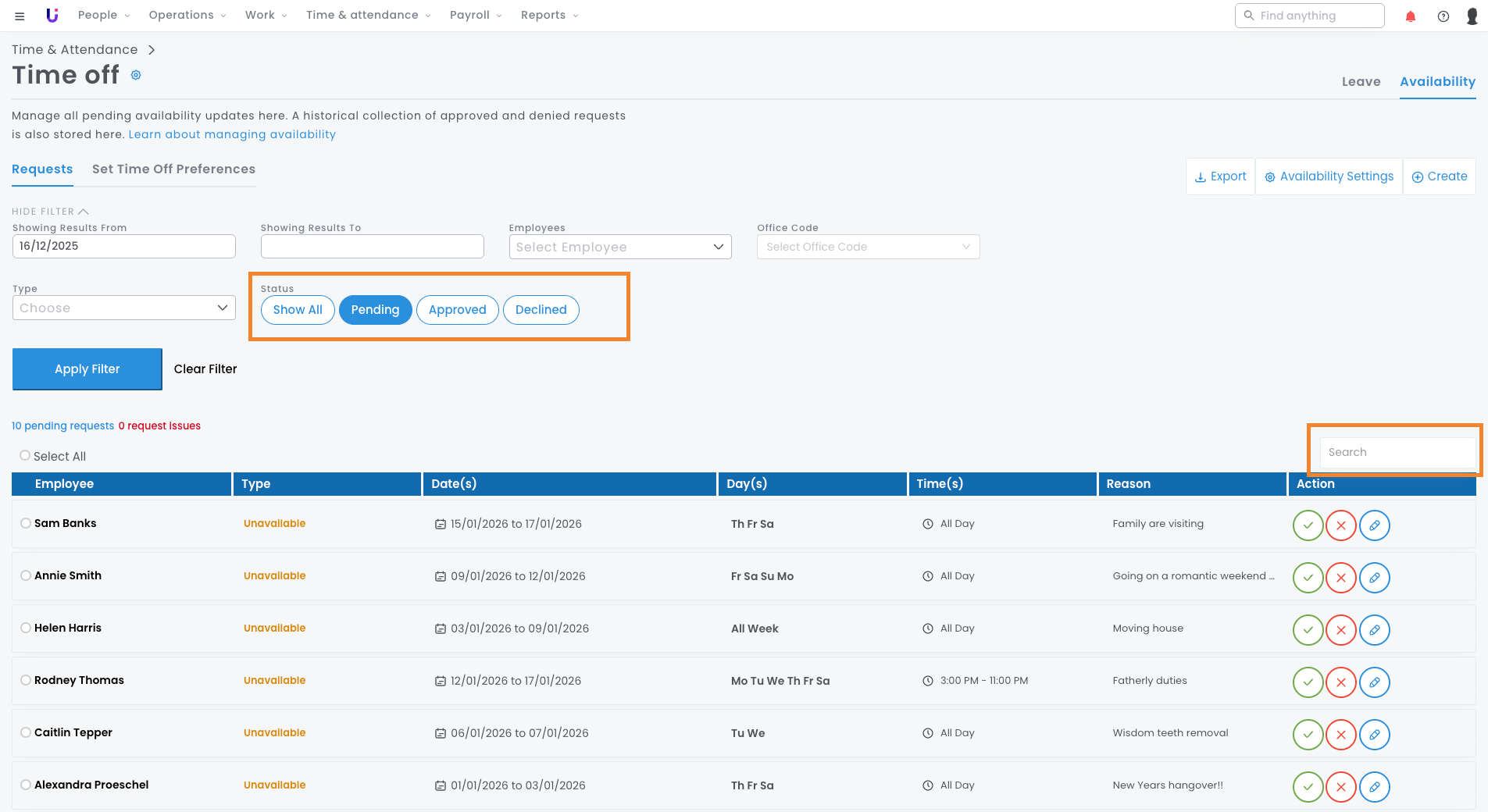Export the availability requests
Viewport: 1488px width, 812px height.
pos(1220,176)
